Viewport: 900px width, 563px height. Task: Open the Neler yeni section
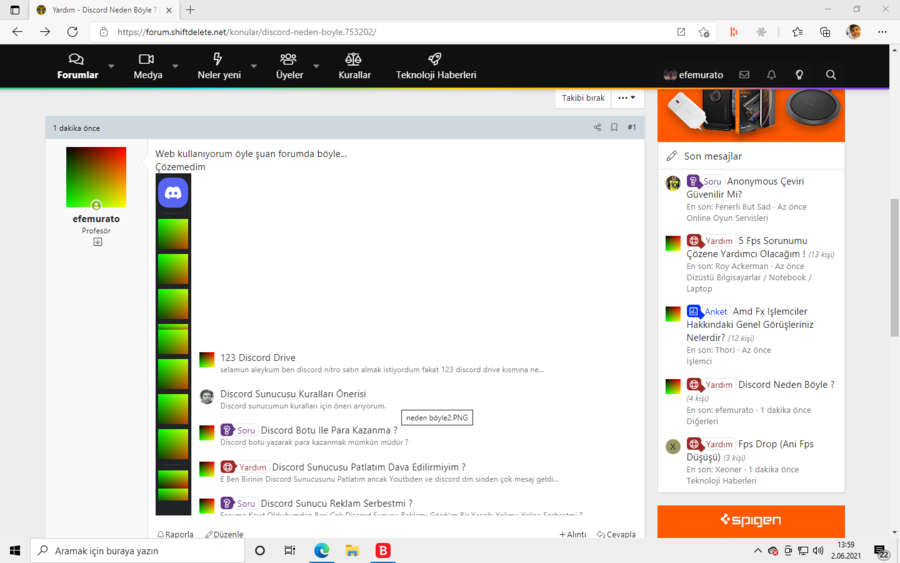tap(219, 67)
